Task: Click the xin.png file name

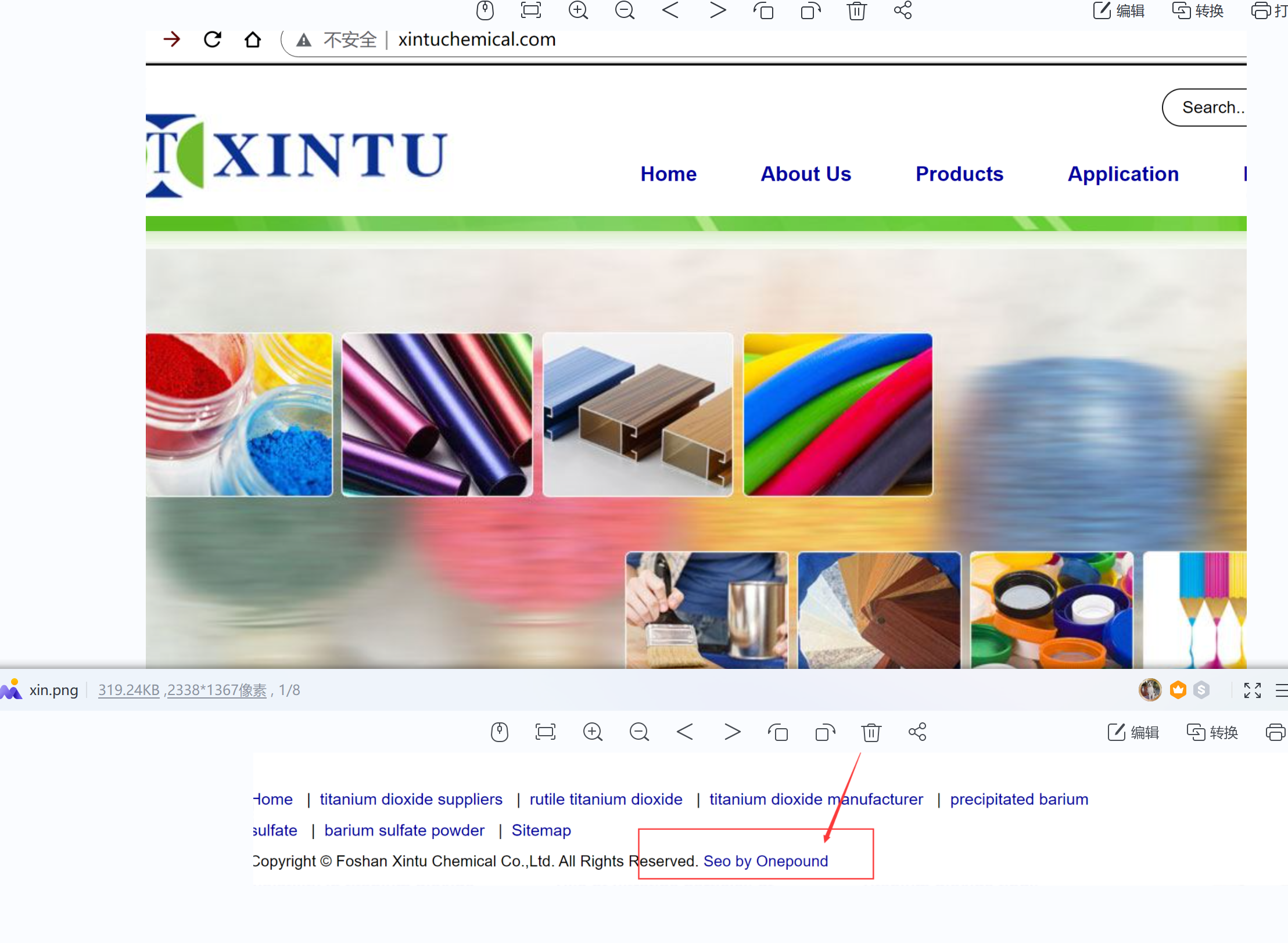Action: [54, 690]
